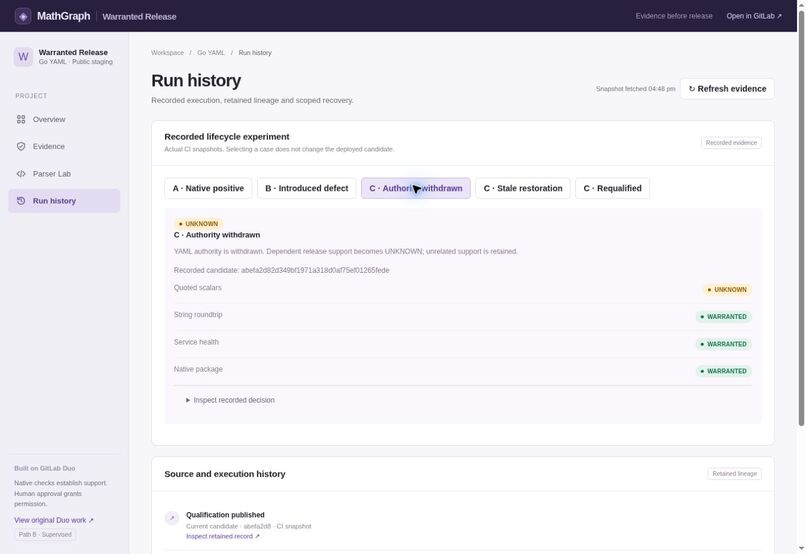Click the Refresh evidence button
The width and height of the screenshot is (806, 554).
727,88
